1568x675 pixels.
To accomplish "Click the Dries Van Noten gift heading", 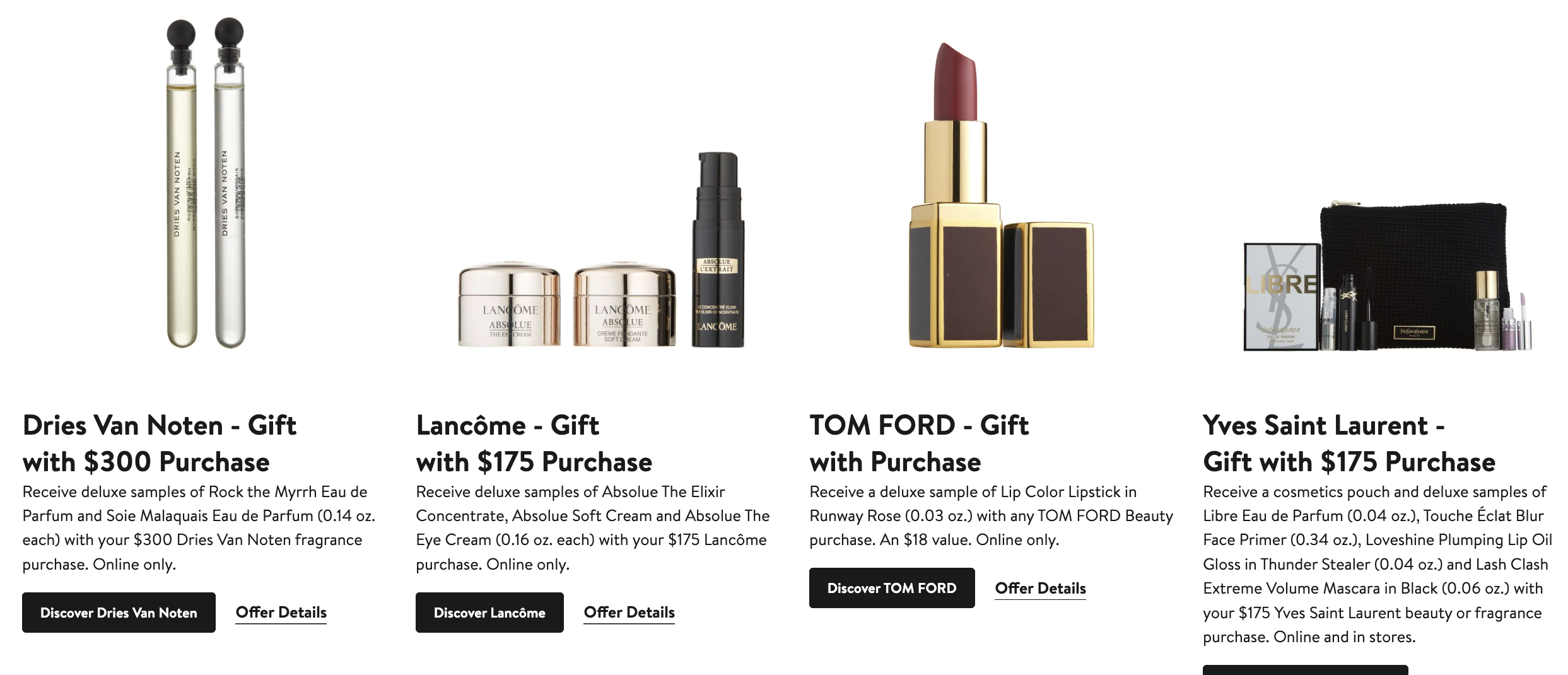I will (160, 443).
